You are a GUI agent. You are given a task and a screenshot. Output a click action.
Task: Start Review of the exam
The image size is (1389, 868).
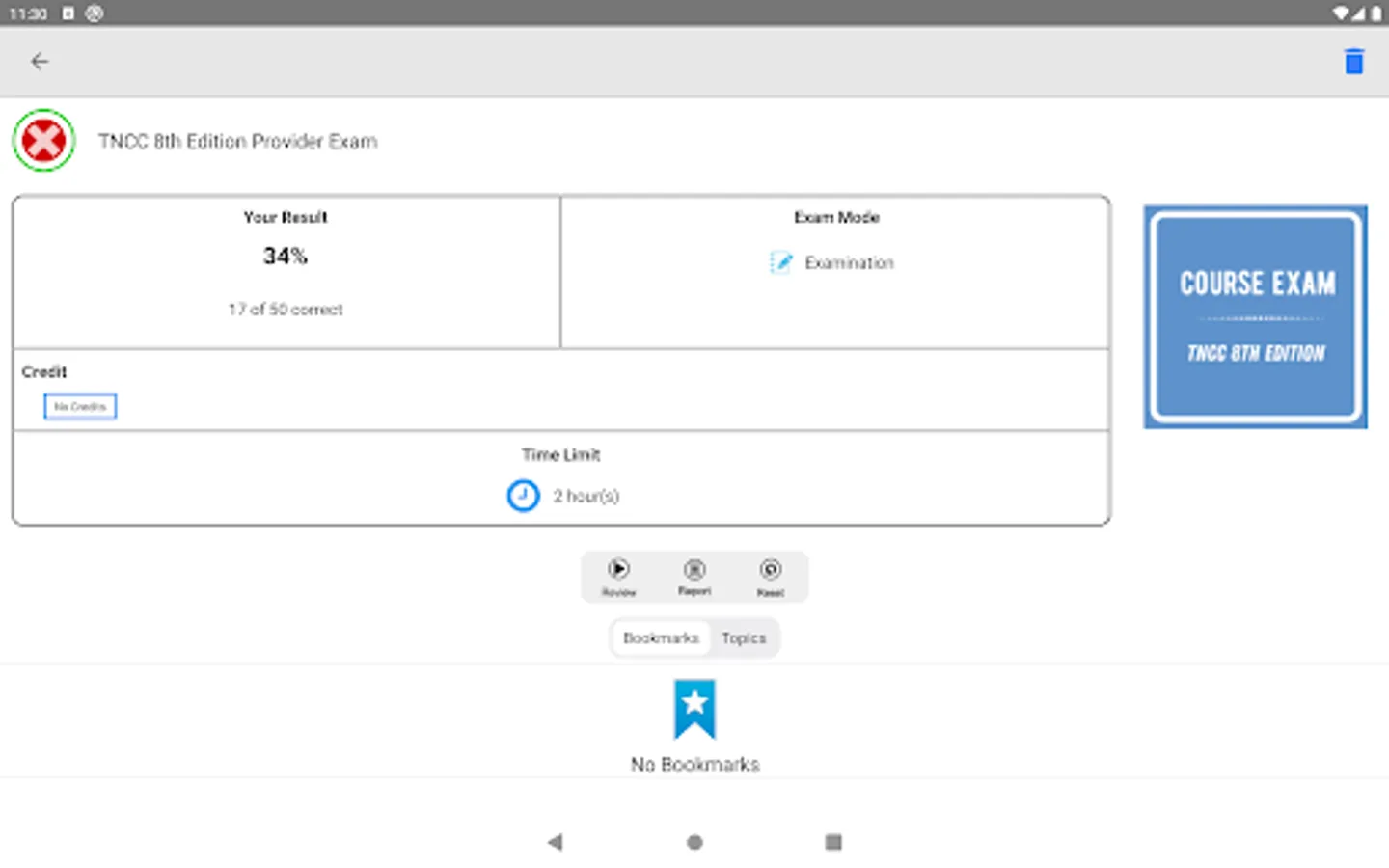(618, 577)
